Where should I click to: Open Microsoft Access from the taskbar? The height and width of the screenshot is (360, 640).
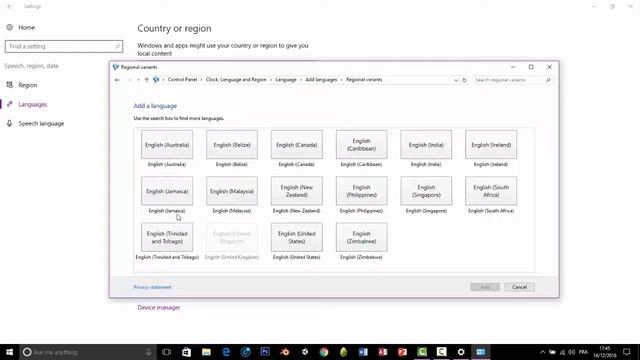(382, 352)
